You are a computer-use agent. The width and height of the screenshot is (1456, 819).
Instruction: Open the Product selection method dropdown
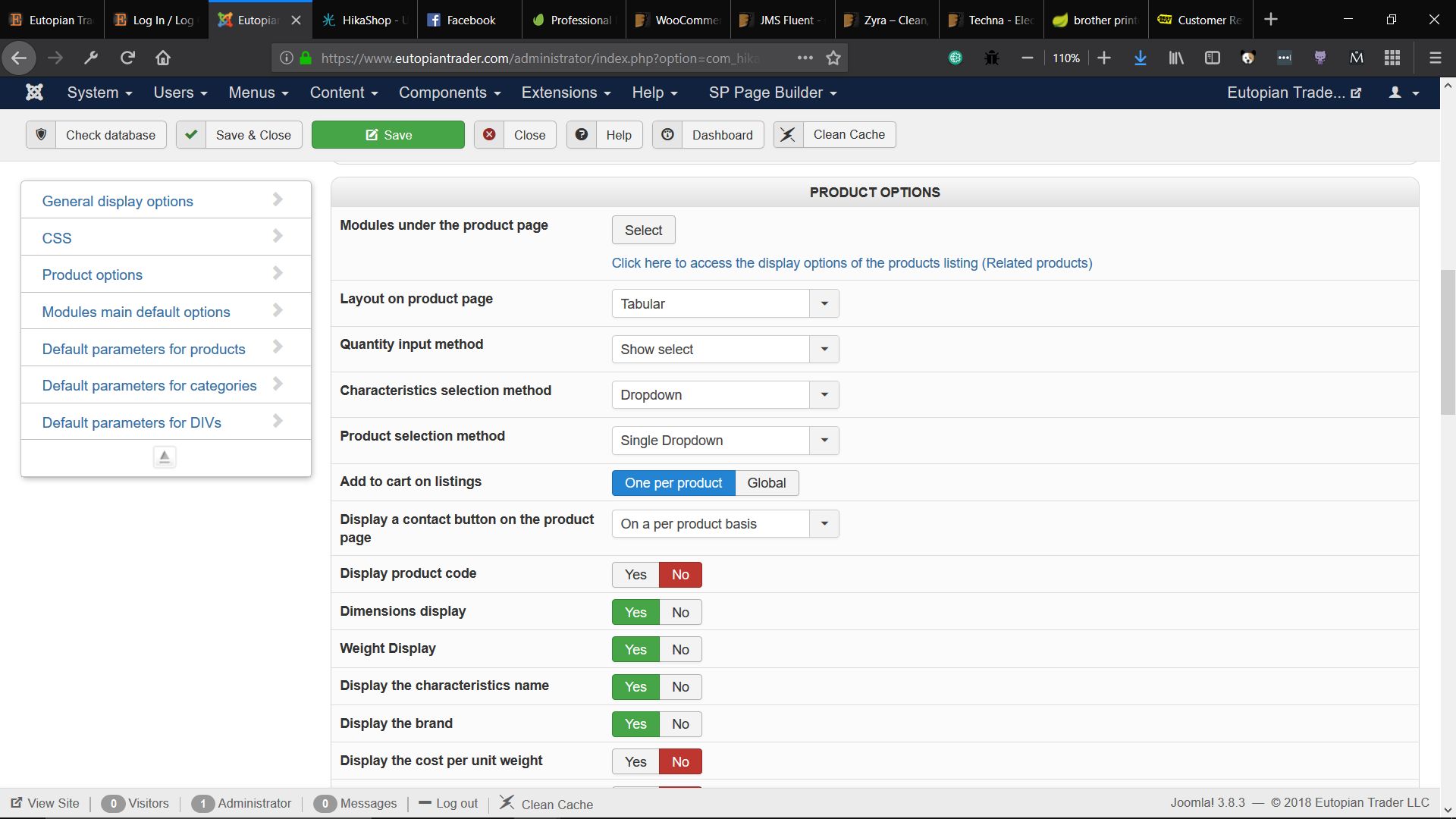[x=725, y=441]
